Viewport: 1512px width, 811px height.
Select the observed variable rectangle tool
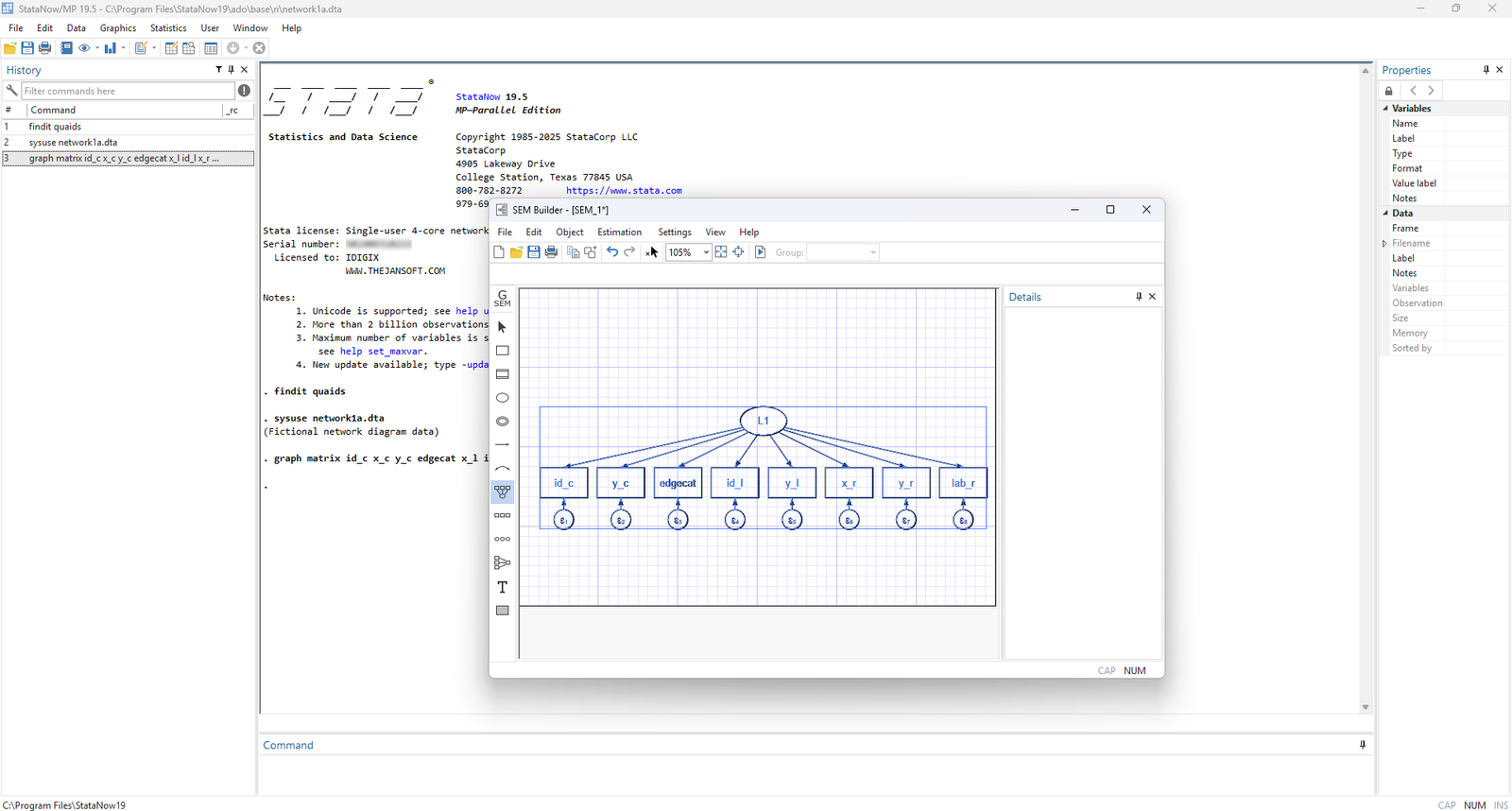[503, 351]
